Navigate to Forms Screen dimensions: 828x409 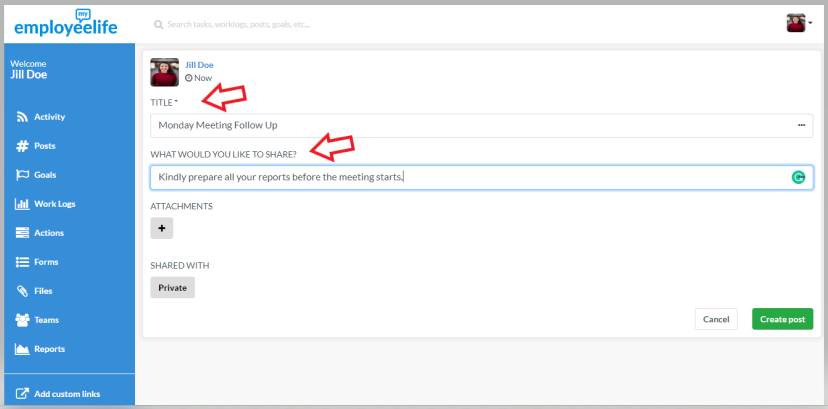pos(46,262)
